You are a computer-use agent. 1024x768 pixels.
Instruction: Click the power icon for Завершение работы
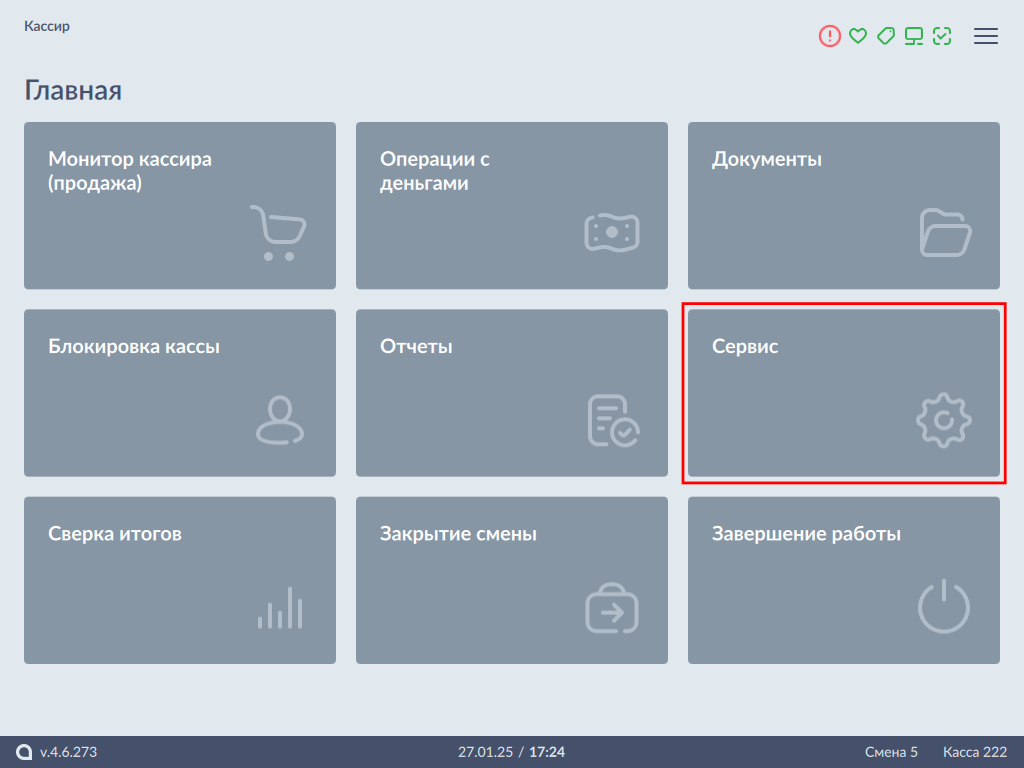[944, 607]
